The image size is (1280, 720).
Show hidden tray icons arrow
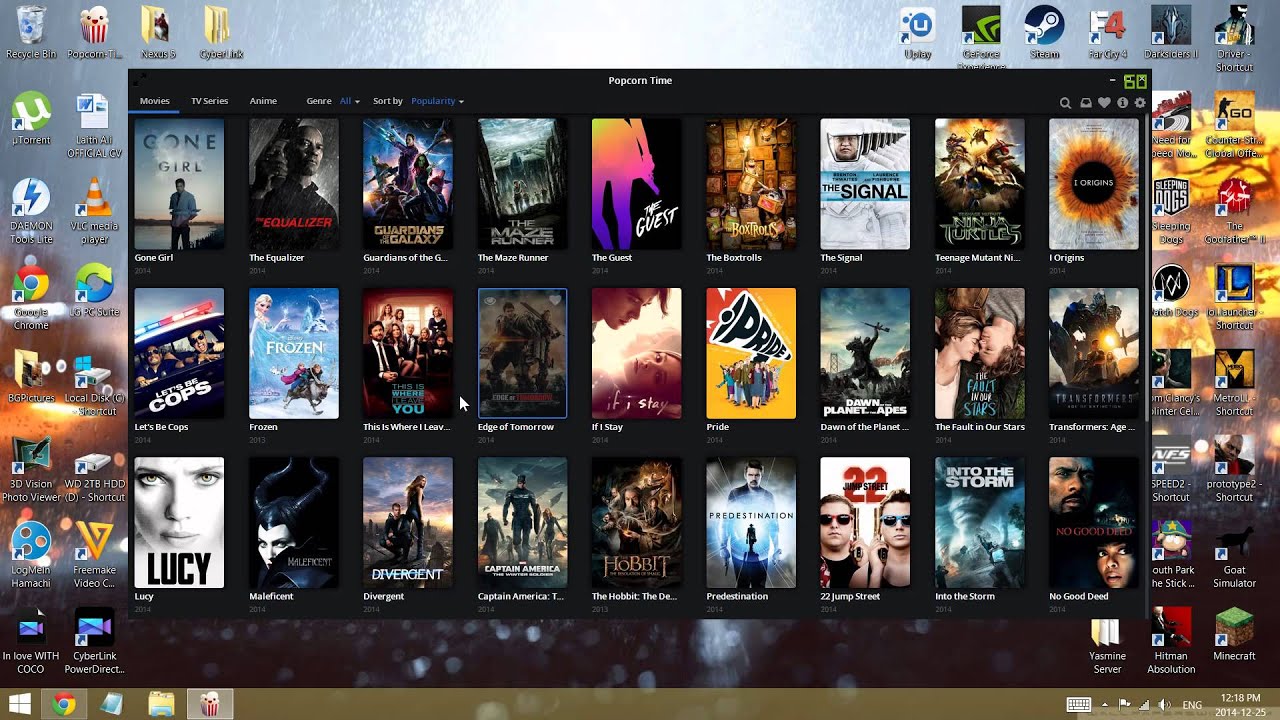click(1106, 704)
